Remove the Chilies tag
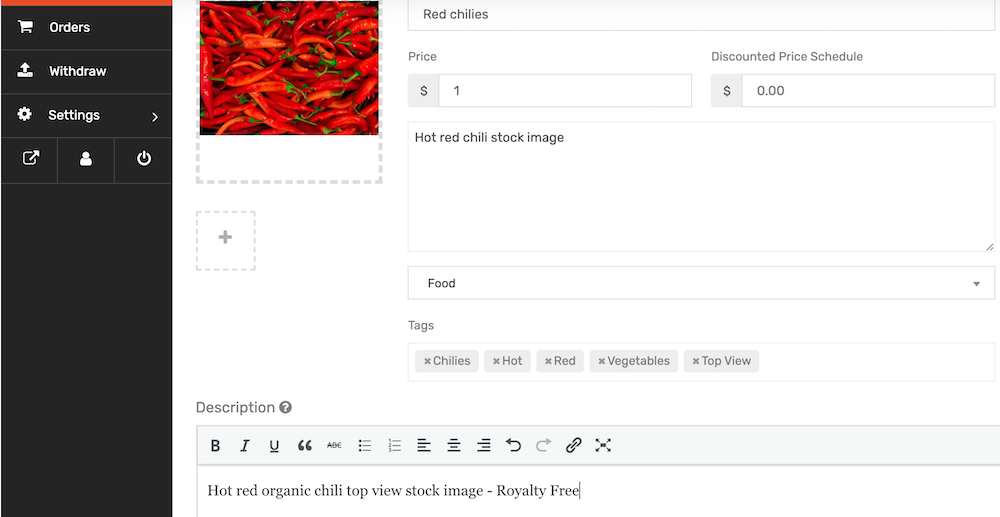The image size is (1000, 517). (427, 361)
